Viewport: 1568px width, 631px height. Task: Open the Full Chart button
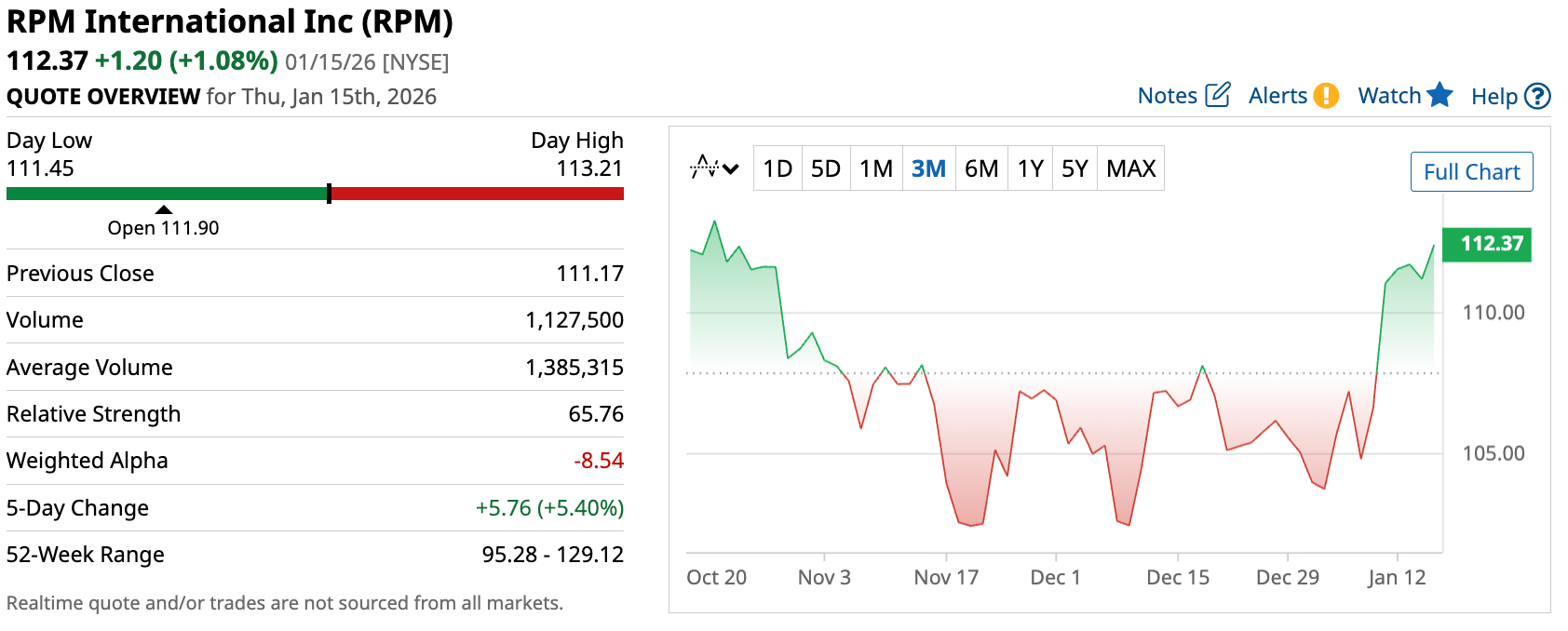pos(1471,172)
